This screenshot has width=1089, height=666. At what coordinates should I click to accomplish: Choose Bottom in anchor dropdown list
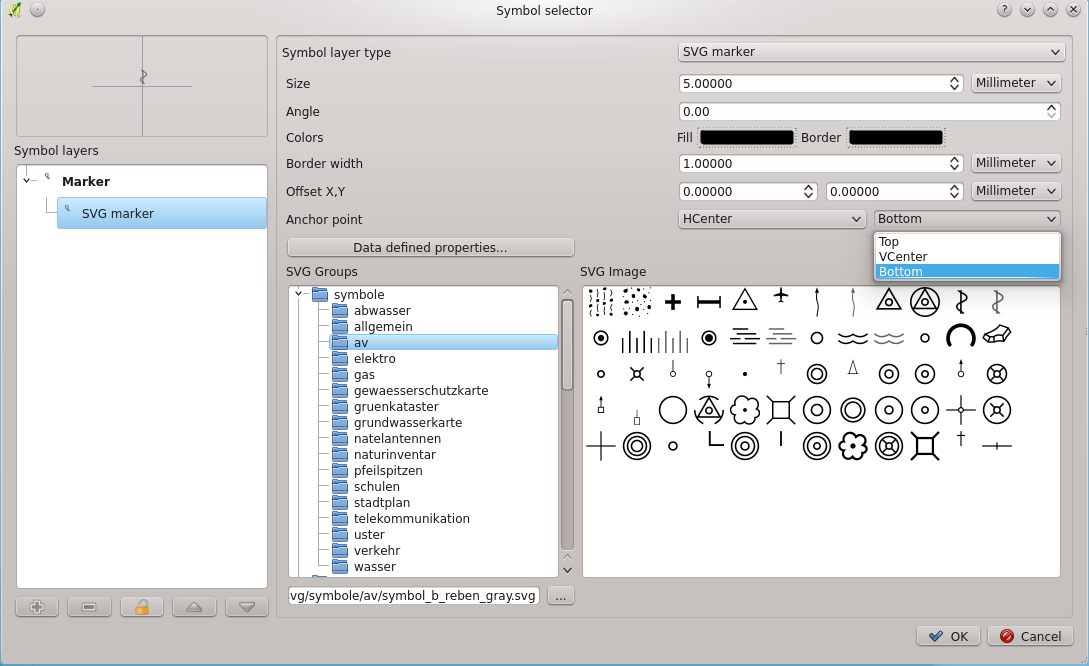coord(967,272)
